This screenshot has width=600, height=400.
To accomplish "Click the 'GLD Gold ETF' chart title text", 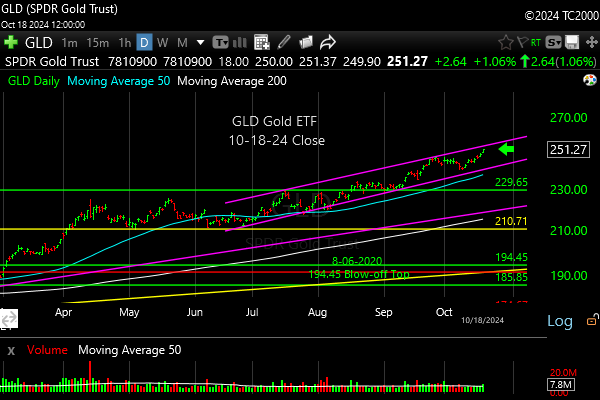I will (x=274, y=121).
